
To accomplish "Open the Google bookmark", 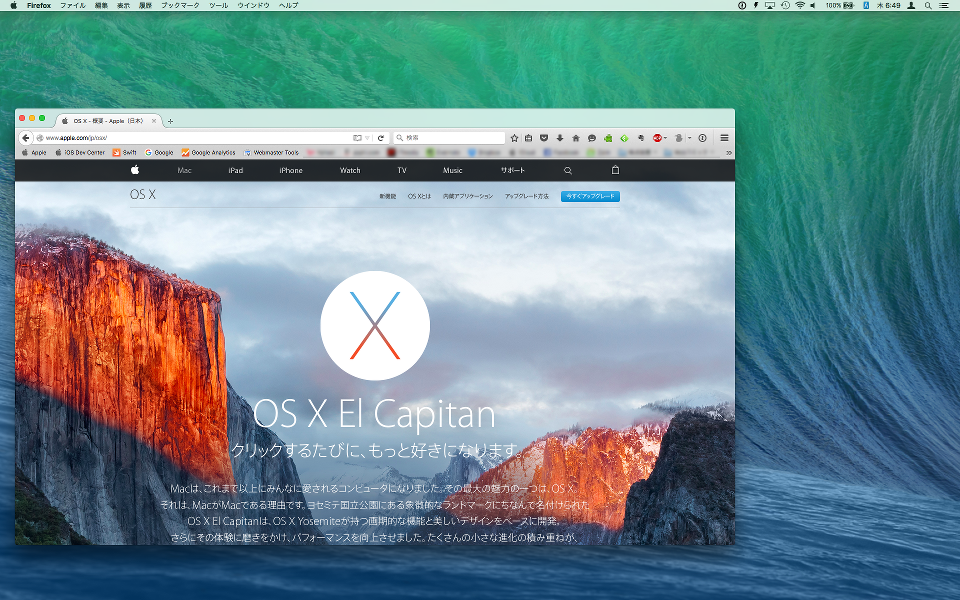I will 159,152.
